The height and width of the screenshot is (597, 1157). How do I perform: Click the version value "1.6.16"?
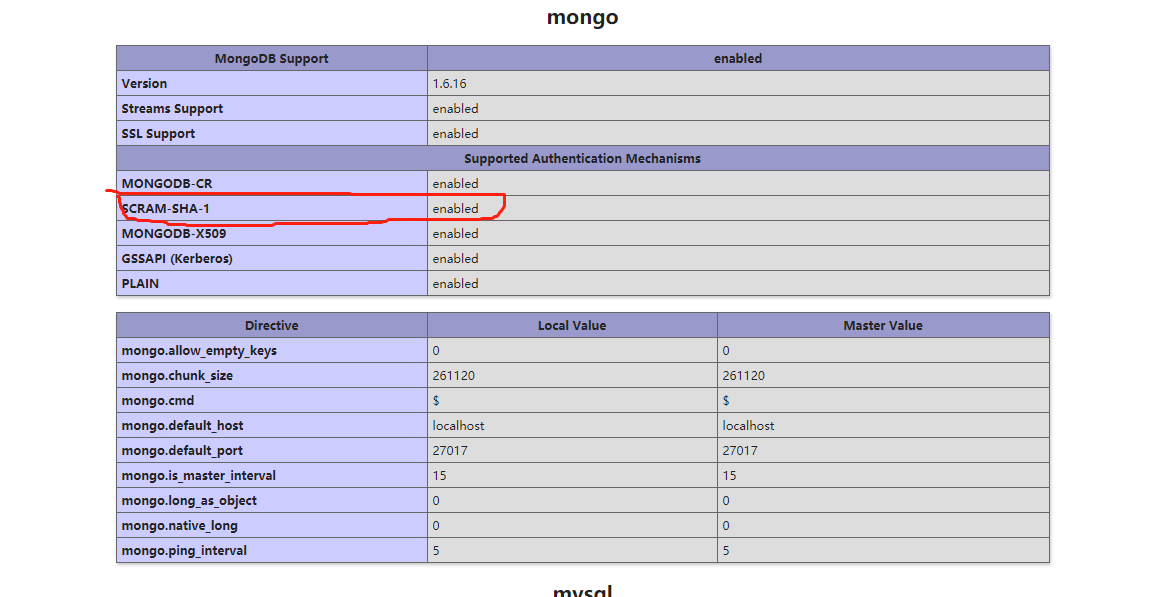click(x=449, y=83)
